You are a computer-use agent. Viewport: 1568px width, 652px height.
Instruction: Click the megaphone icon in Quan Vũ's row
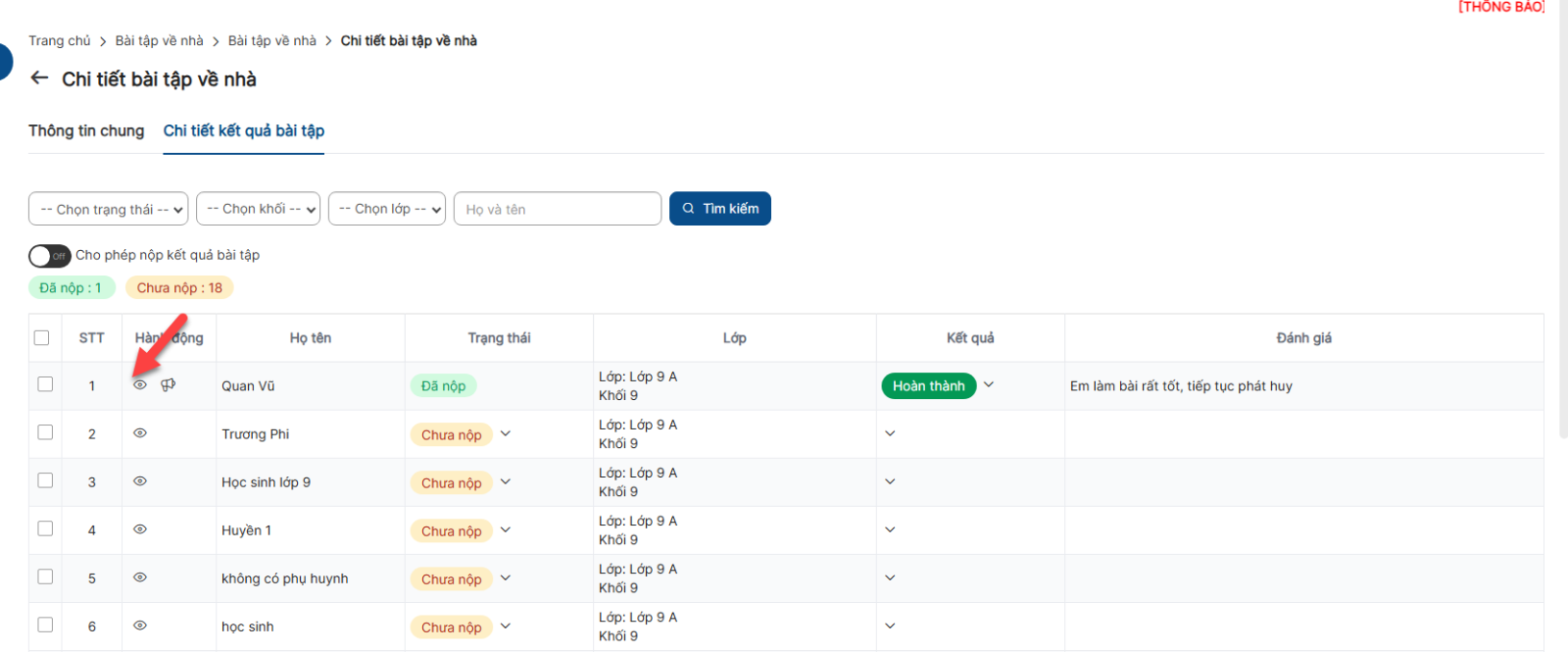(x=169, y=385)
